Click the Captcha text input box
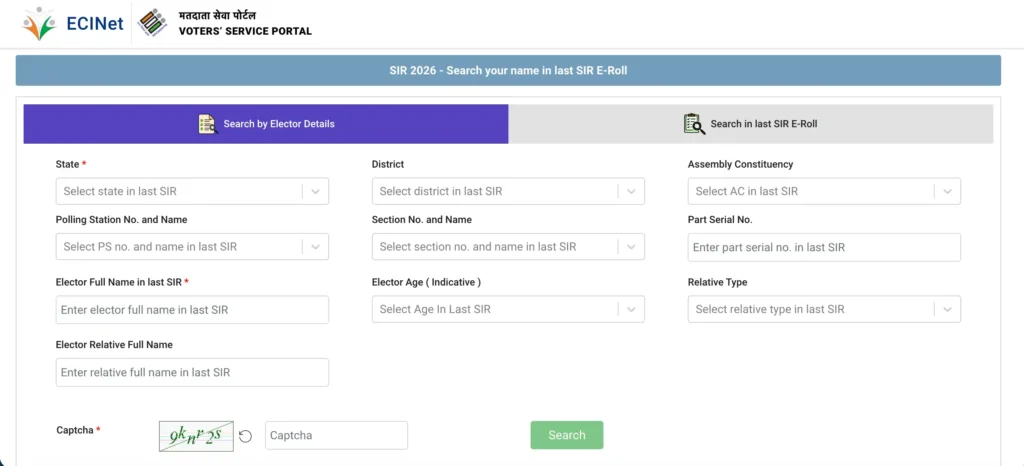 coord(336,435)
